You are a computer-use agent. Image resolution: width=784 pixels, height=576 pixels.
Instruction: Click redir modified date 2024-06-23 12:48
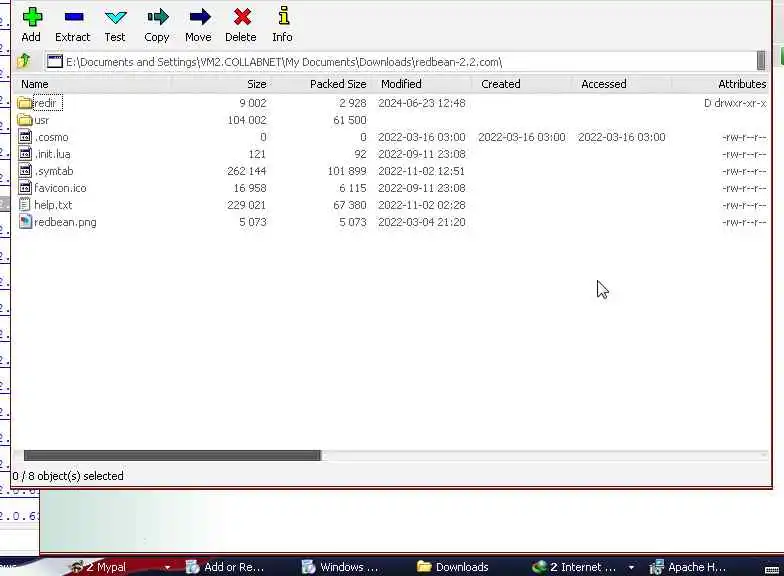click(422, 103)
